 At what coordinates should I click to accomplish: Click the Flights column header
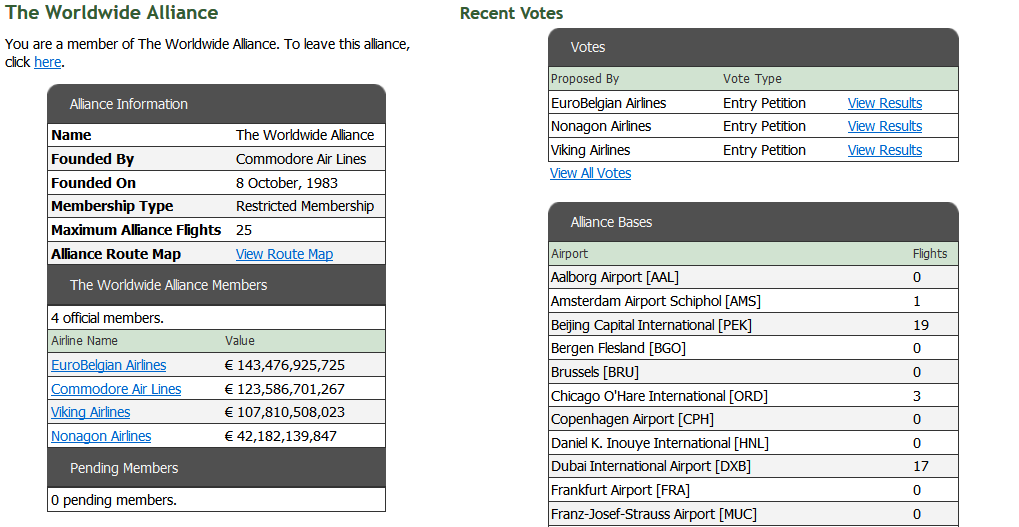(929, 254)
